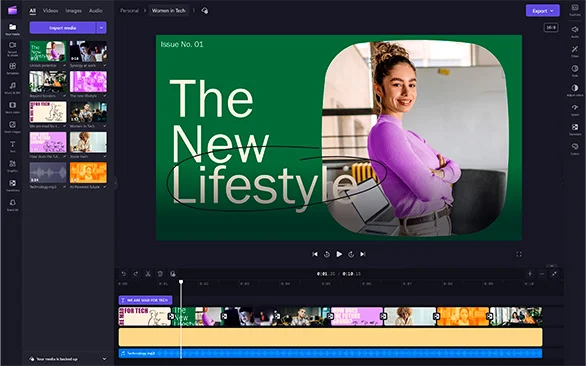
Task: Open the Colors panel on the right
Action: (575, 148)
